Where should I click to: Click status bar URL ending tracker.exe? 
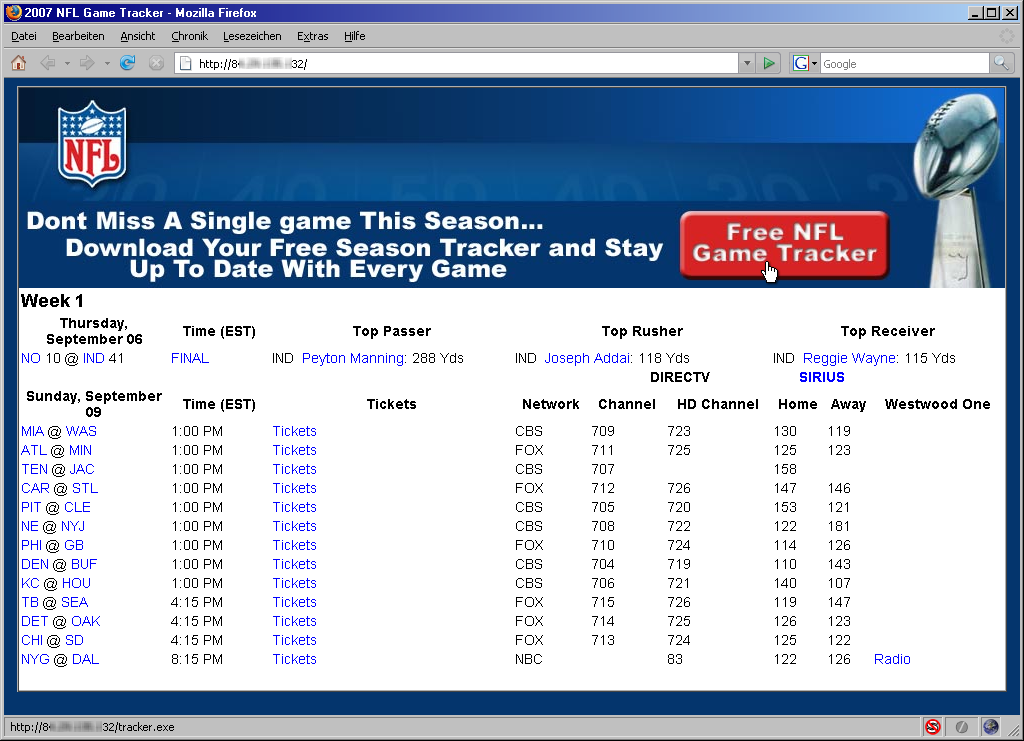tap(92, 726)
